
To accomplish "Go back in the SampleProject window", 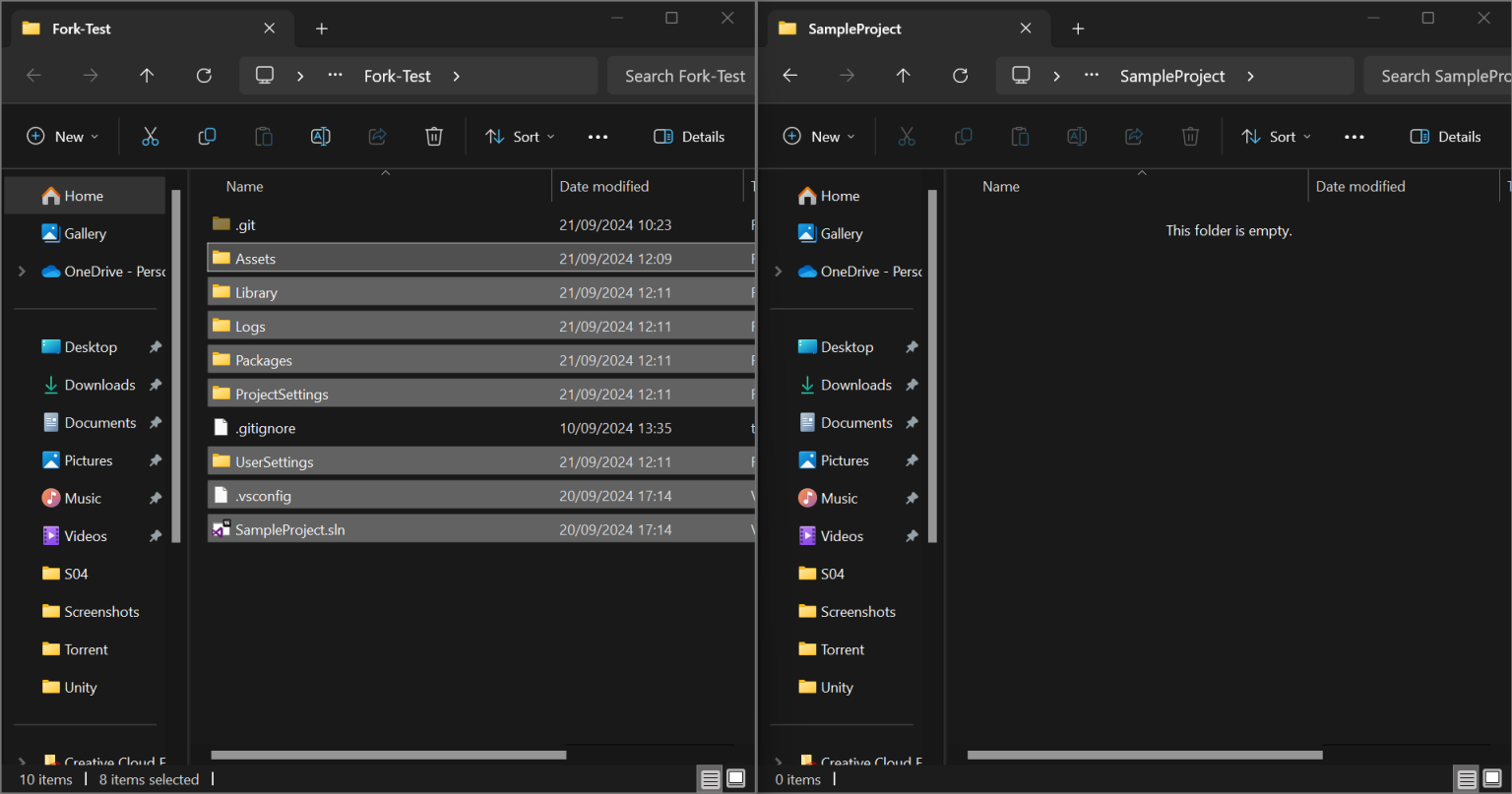I will 789,75.
